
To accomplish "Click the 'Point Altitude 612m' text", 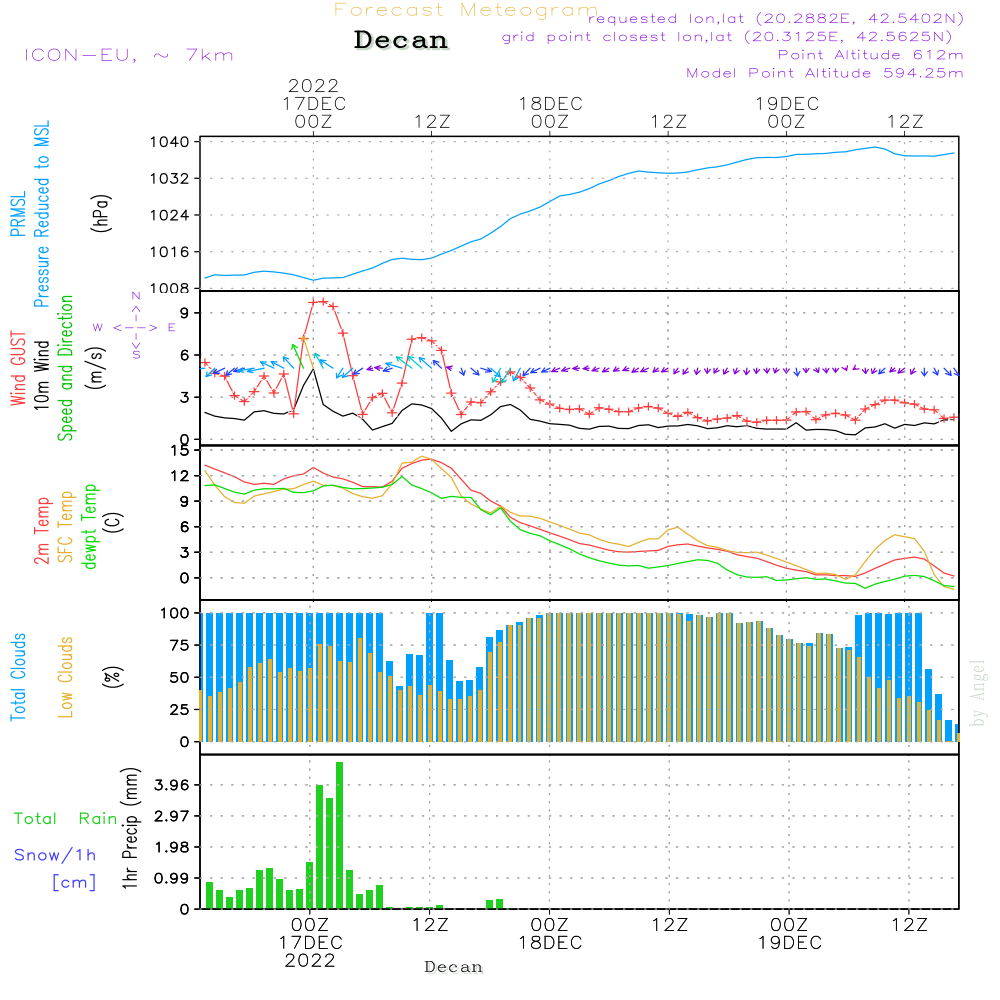I will [871, 55].
